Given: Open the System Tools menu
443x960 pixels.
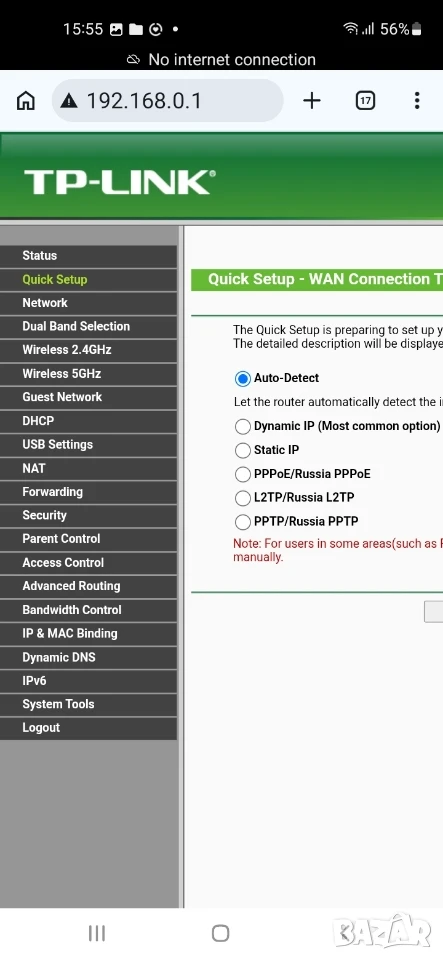Looking at the screenshot, I should coord(88,704).
